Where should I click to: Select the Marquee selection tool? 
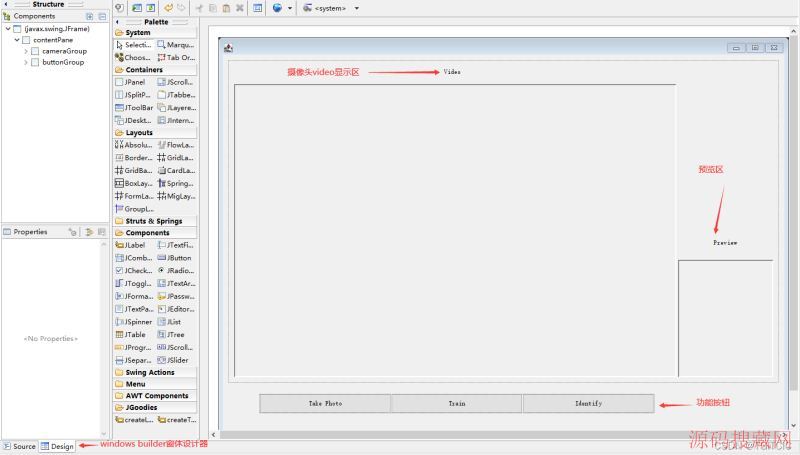pyautogui.click(x=176, y=45)
